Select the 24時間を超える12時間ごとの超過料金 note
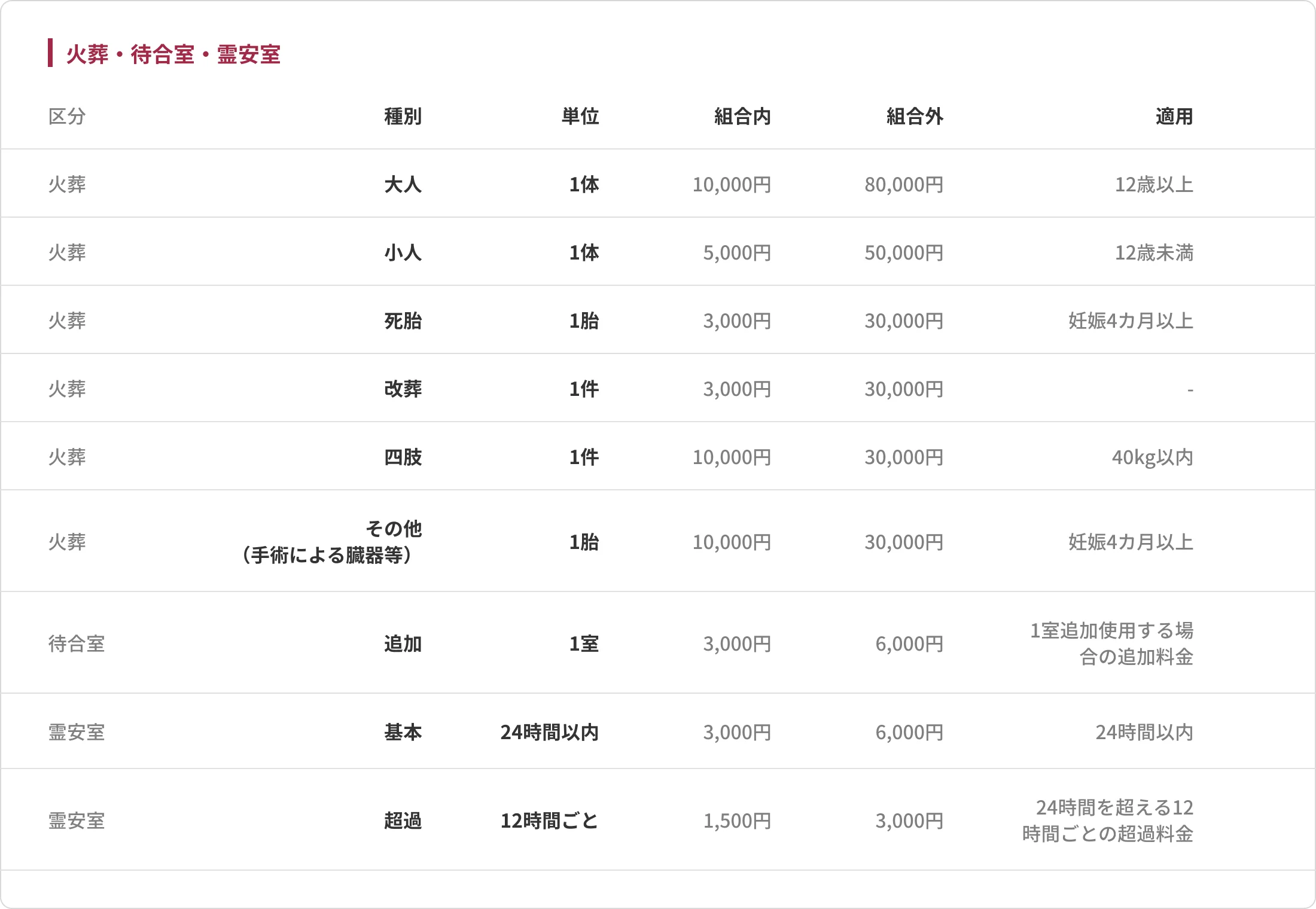1316x909 pixels. (x=1108, y=820)
